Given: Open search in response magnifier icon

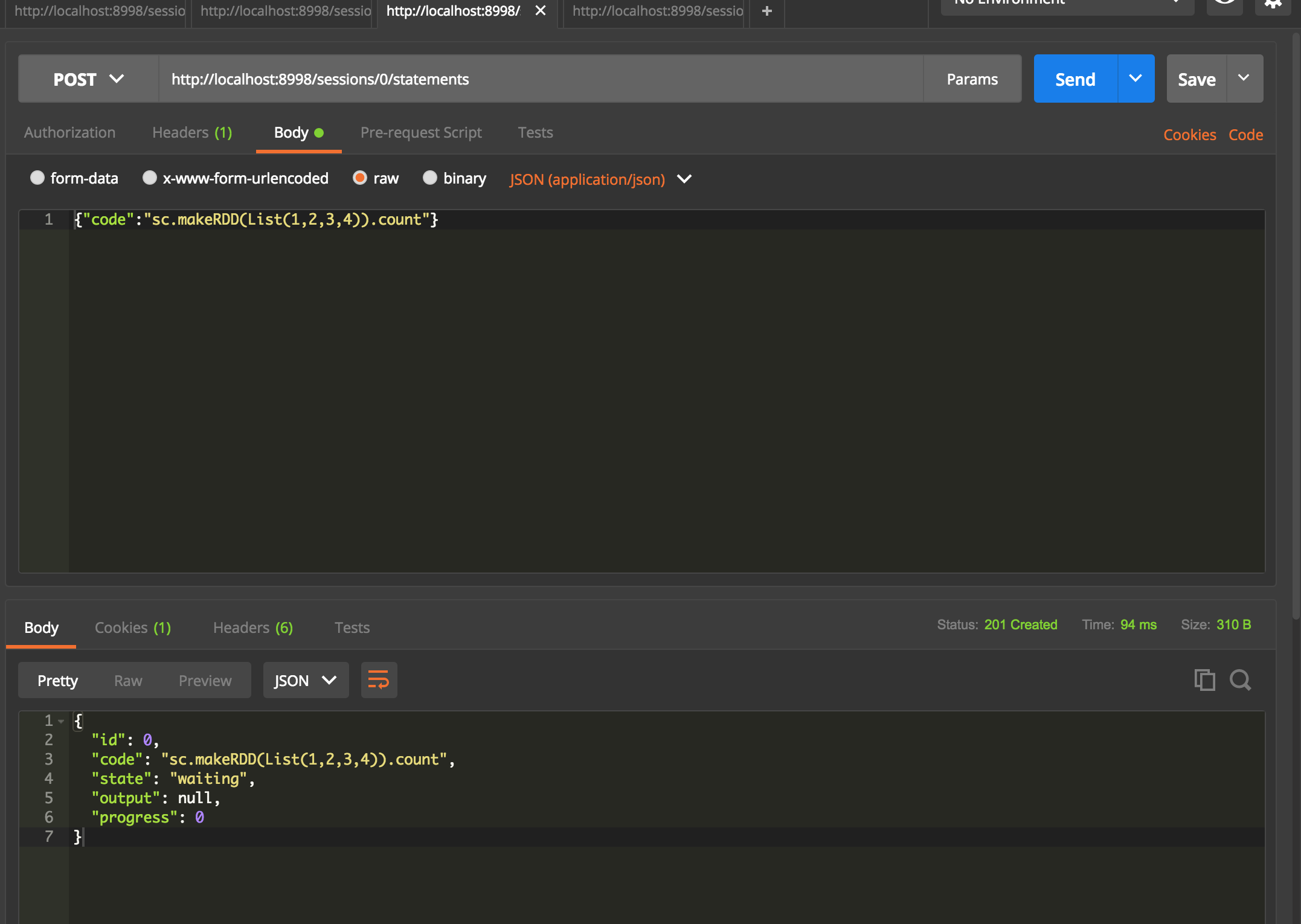Looking at the screenshot, I should [1240, 680].
